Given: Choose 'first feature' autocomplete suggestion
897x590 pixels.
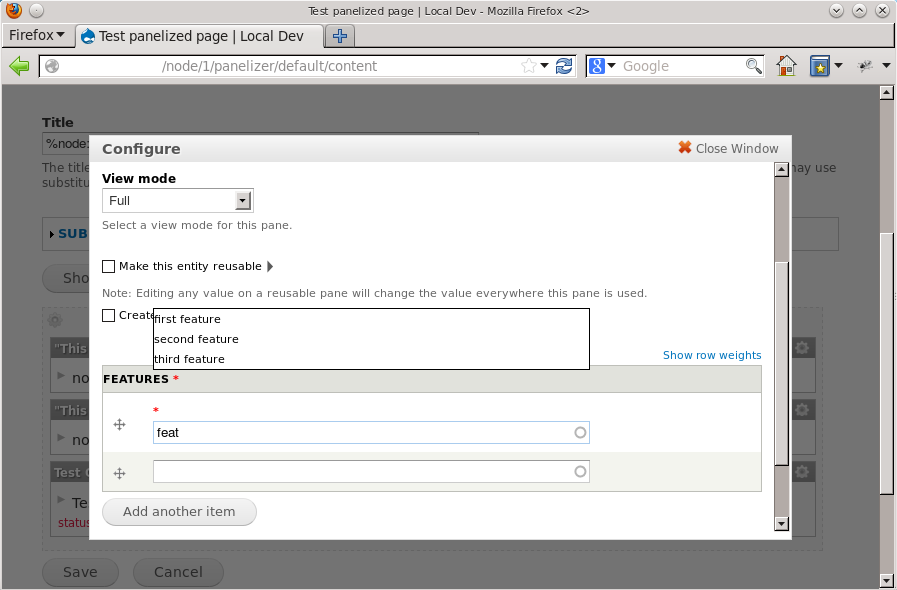Looking at the screenshot, I should click(x=371, y=319).
